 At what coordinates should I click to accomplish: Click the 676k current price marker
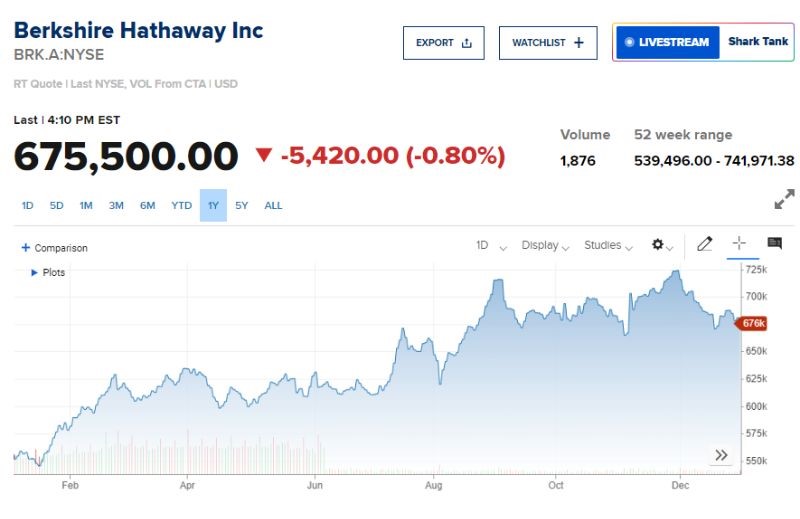(x=752, y=323)
